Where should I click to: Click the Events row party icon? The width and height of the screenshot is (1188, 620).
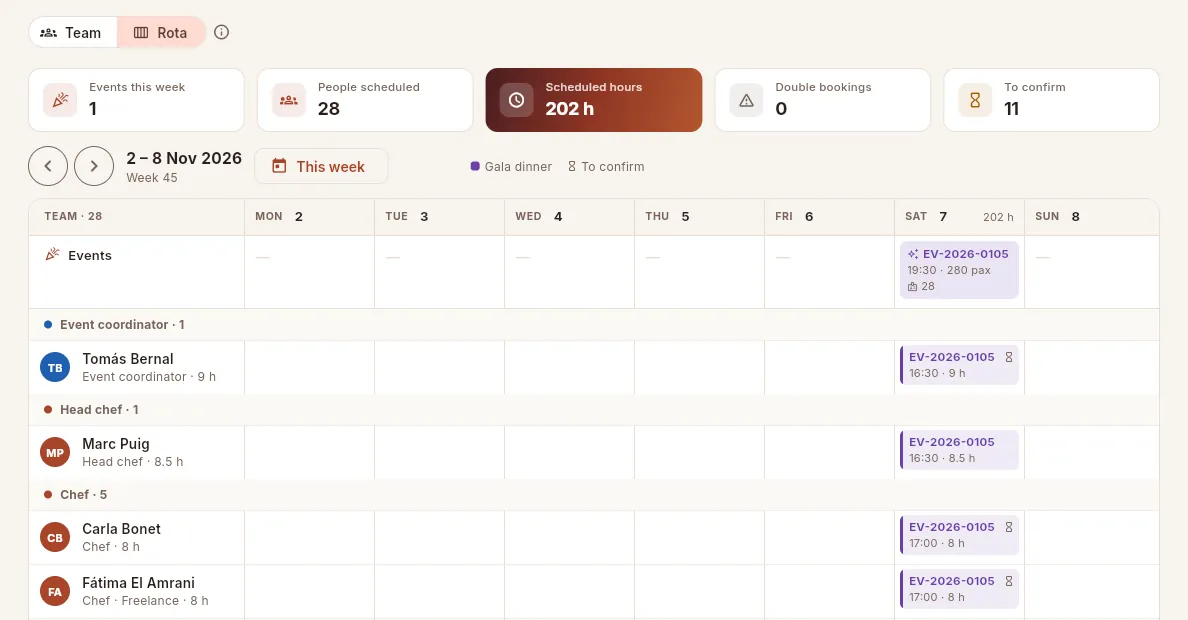point(52,255)
